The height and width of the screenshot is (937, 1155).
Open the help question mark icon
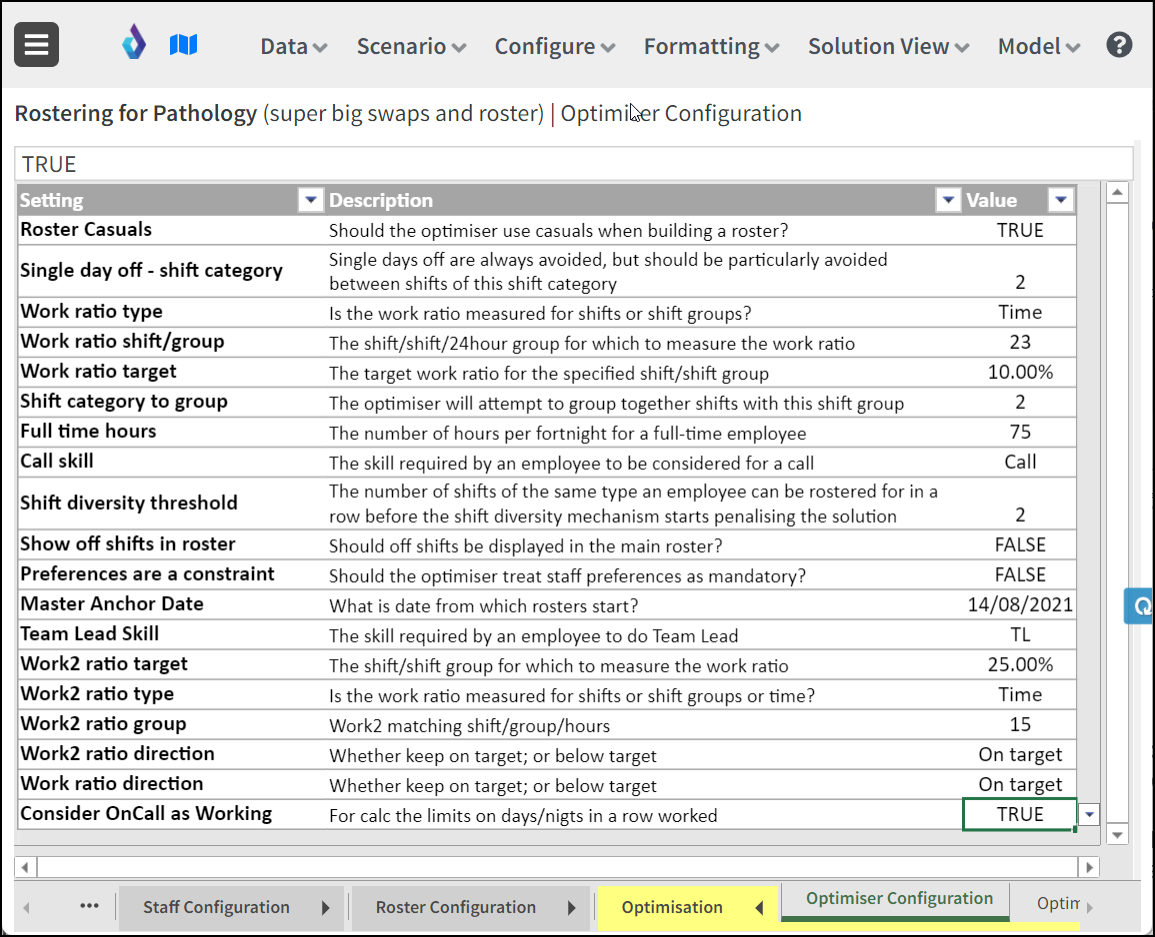point(1119,45)
